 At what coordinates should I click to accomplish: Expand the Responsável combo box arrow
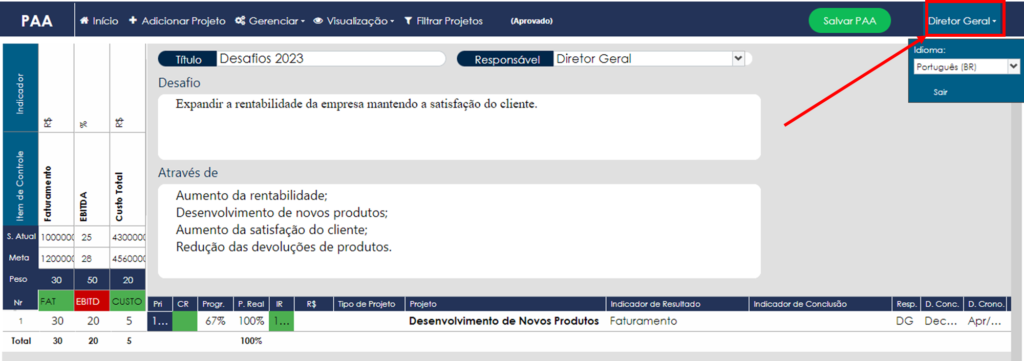[x=738, y=58]
